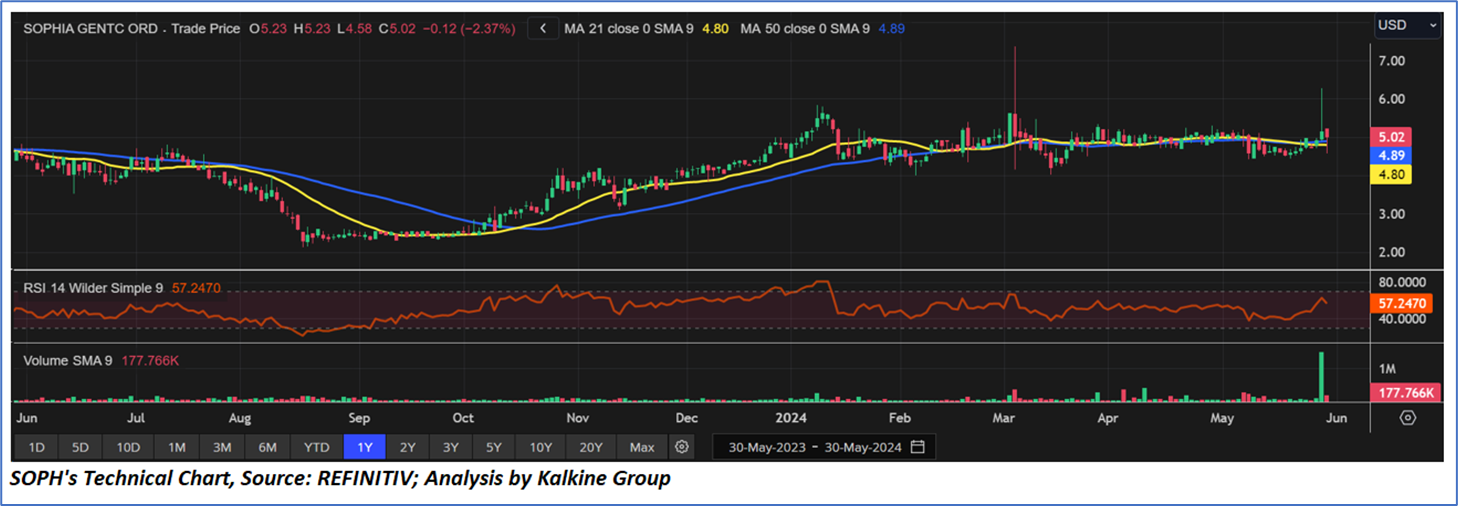Select the 5D time range
The image size is (1458, 506).
(x=82, y=447)
